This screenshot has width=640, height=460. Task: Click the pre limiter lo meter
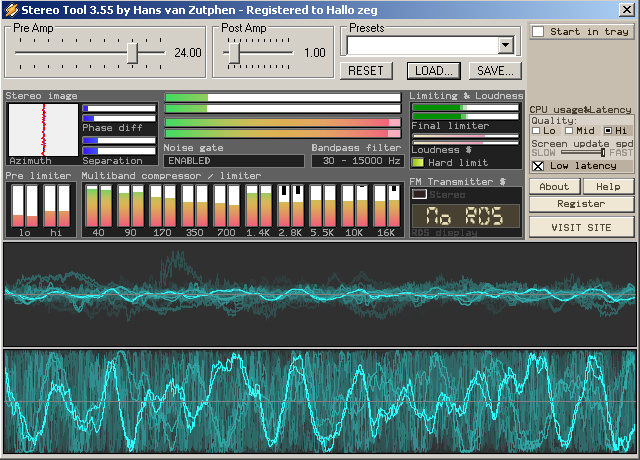pyautogui.click(x=24, y=206)
